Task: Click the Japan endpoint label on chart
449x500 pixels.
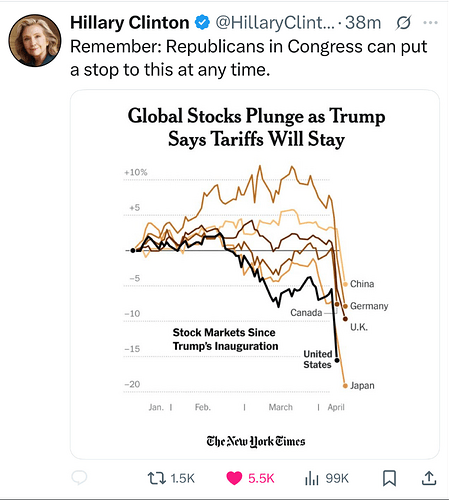Action: 362,385
